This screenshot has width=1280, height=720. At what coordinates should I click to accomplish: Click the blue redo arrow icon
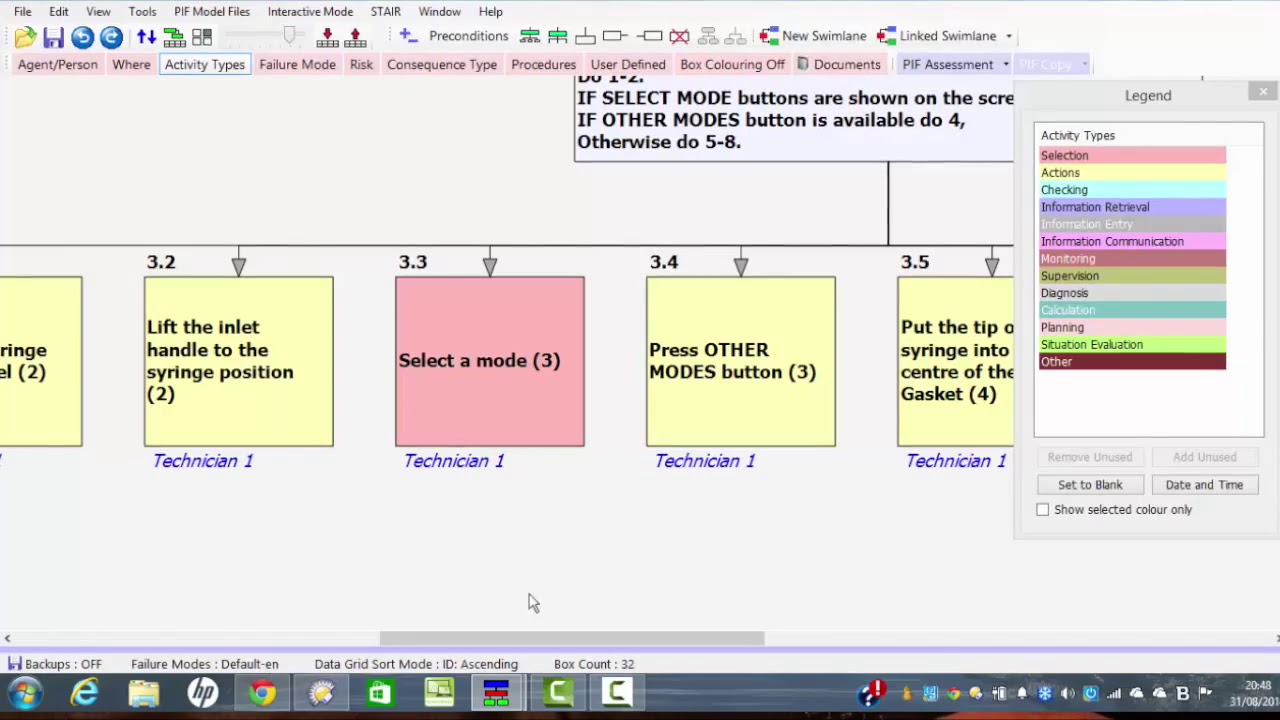coord(111,37)
